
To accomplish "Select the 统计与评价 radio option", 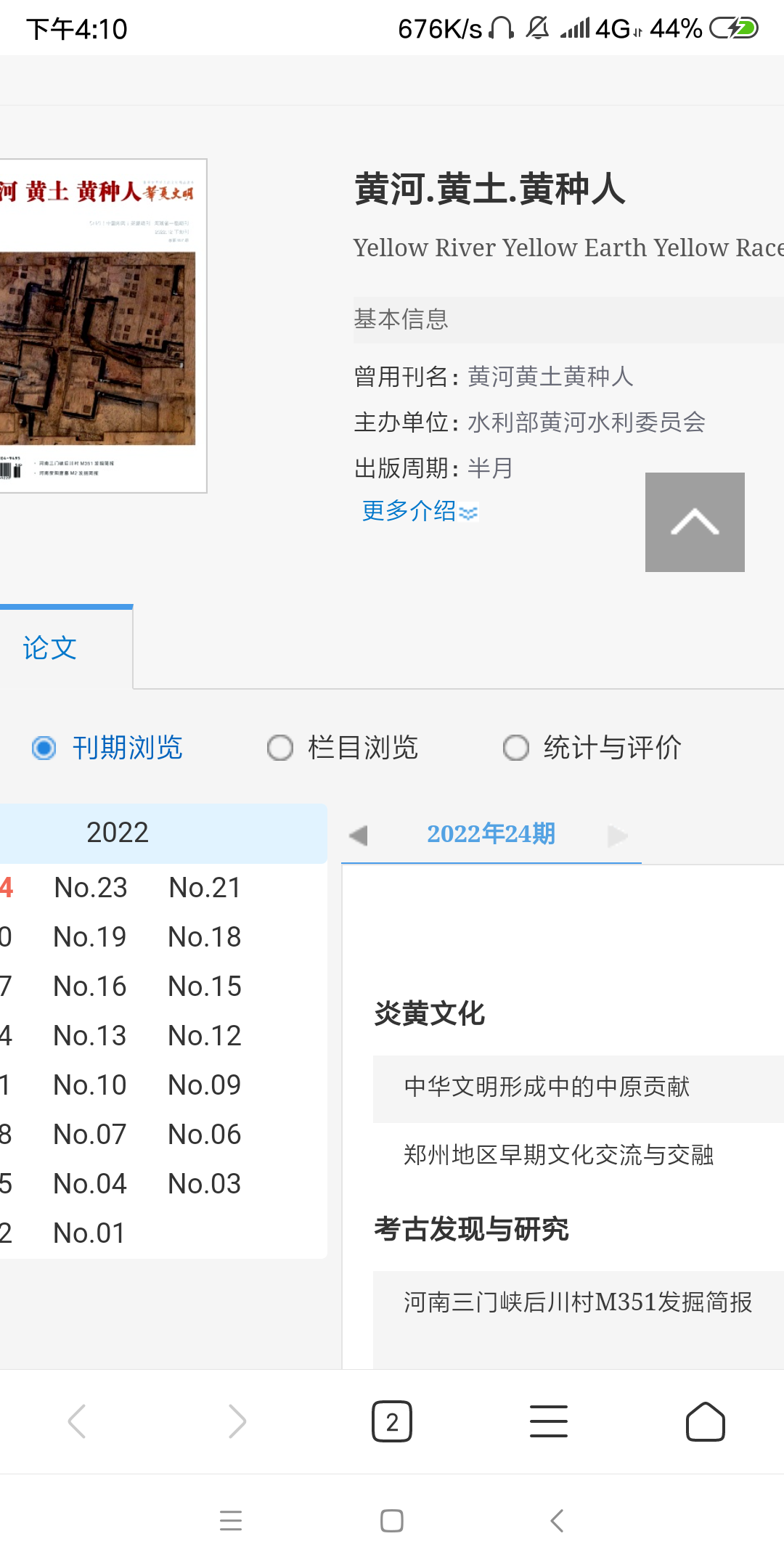I will [516, 748].
